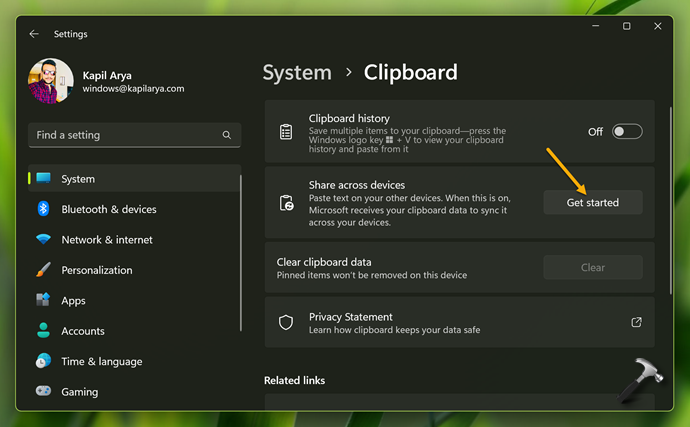Screen dimensions: 690x427
Task: Click the Bluetooth & devices icon
Action: click(x=43, y=209)
